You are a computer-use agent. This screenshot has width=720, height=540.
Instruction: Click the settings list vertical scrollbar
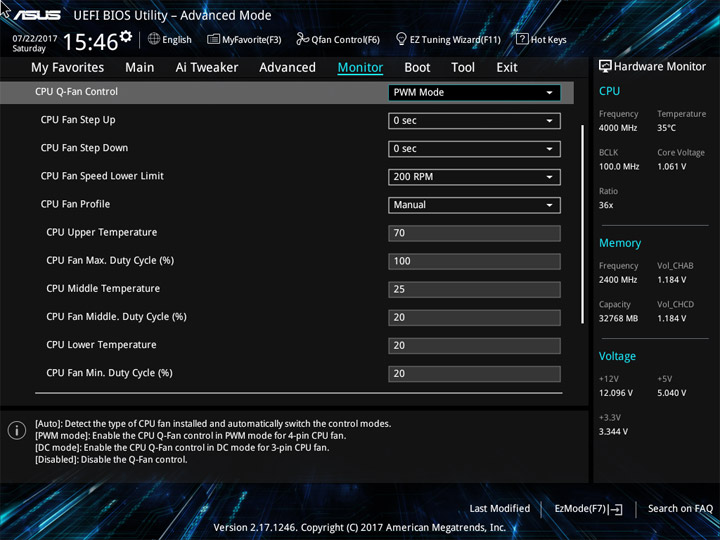coord(582,224)
